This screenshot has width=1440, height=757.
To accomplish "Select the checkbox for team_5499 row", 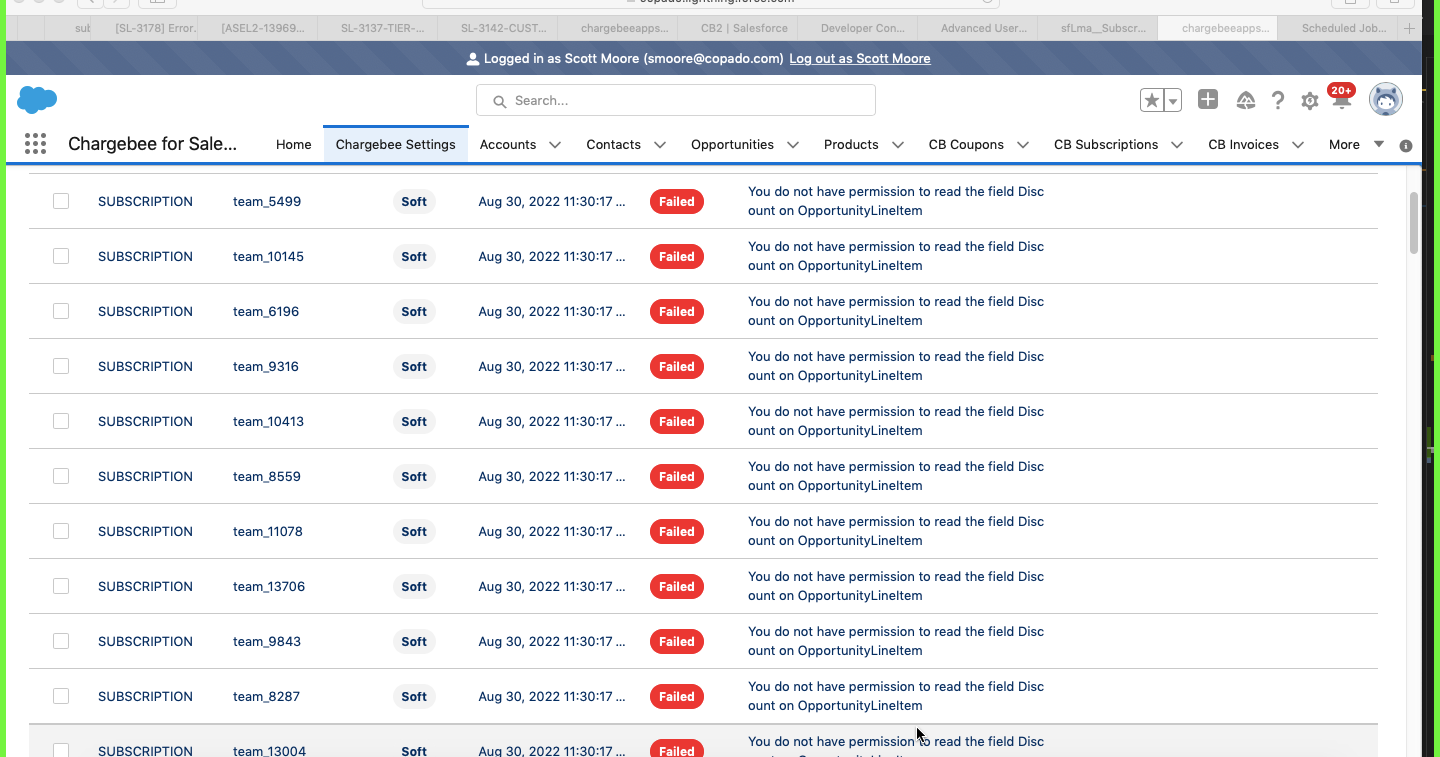I will point(61,201).
